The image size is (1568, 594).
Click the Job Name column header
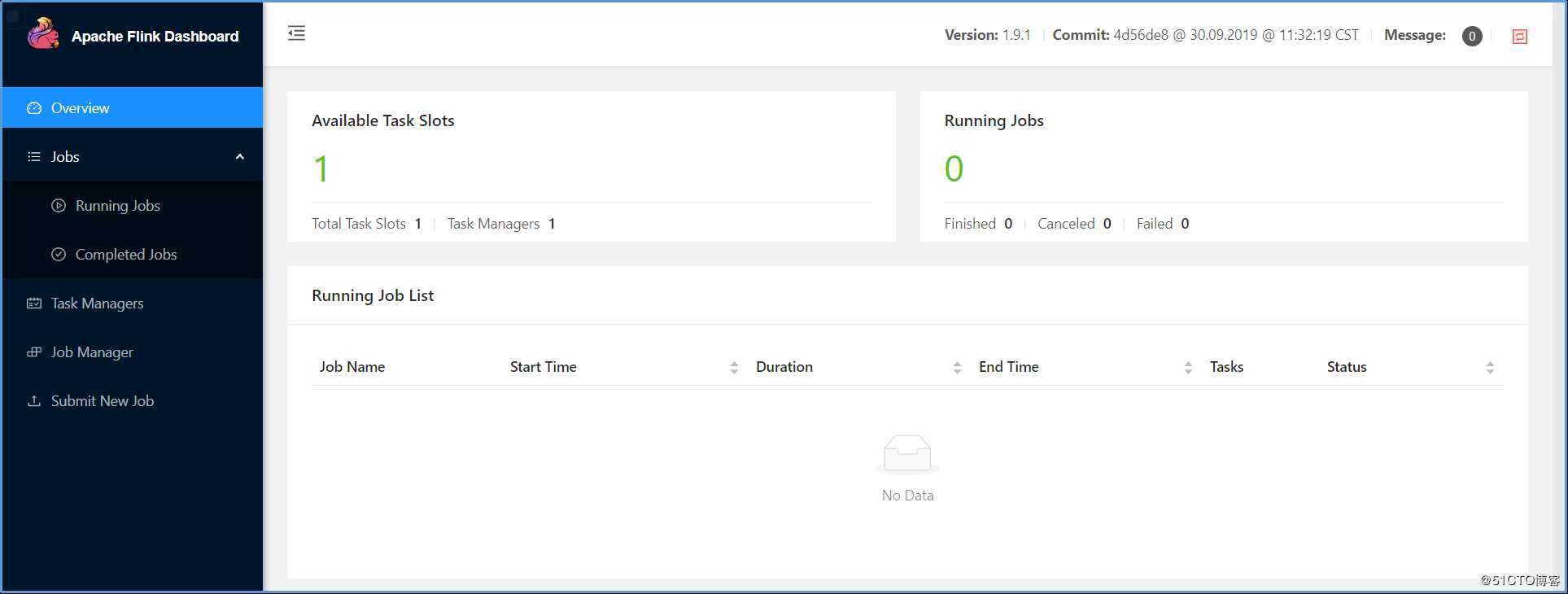(x=352, y=367)
